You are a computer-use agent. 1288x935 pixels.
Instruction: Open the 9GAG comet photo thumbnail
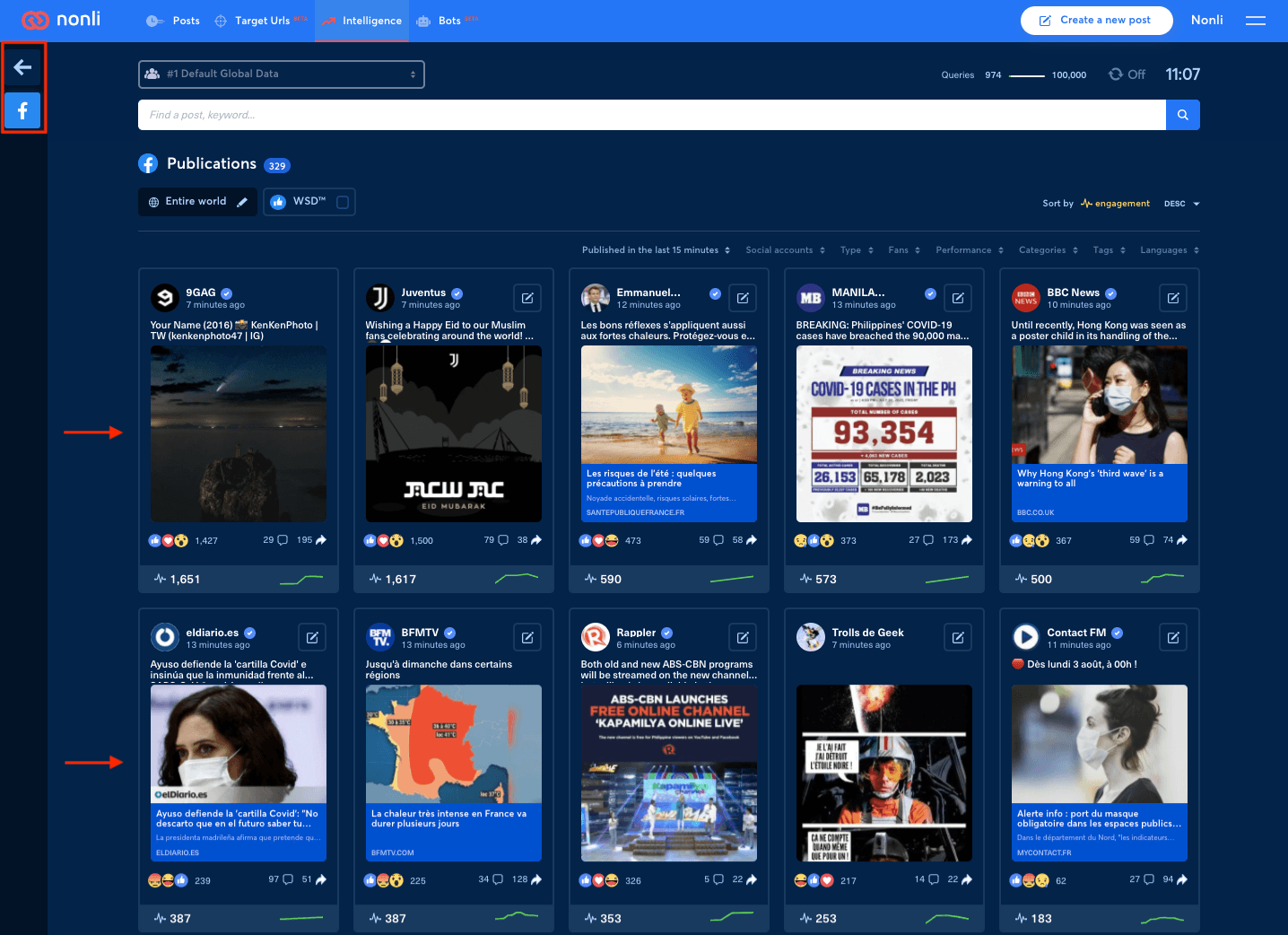(x=239, y=434)
